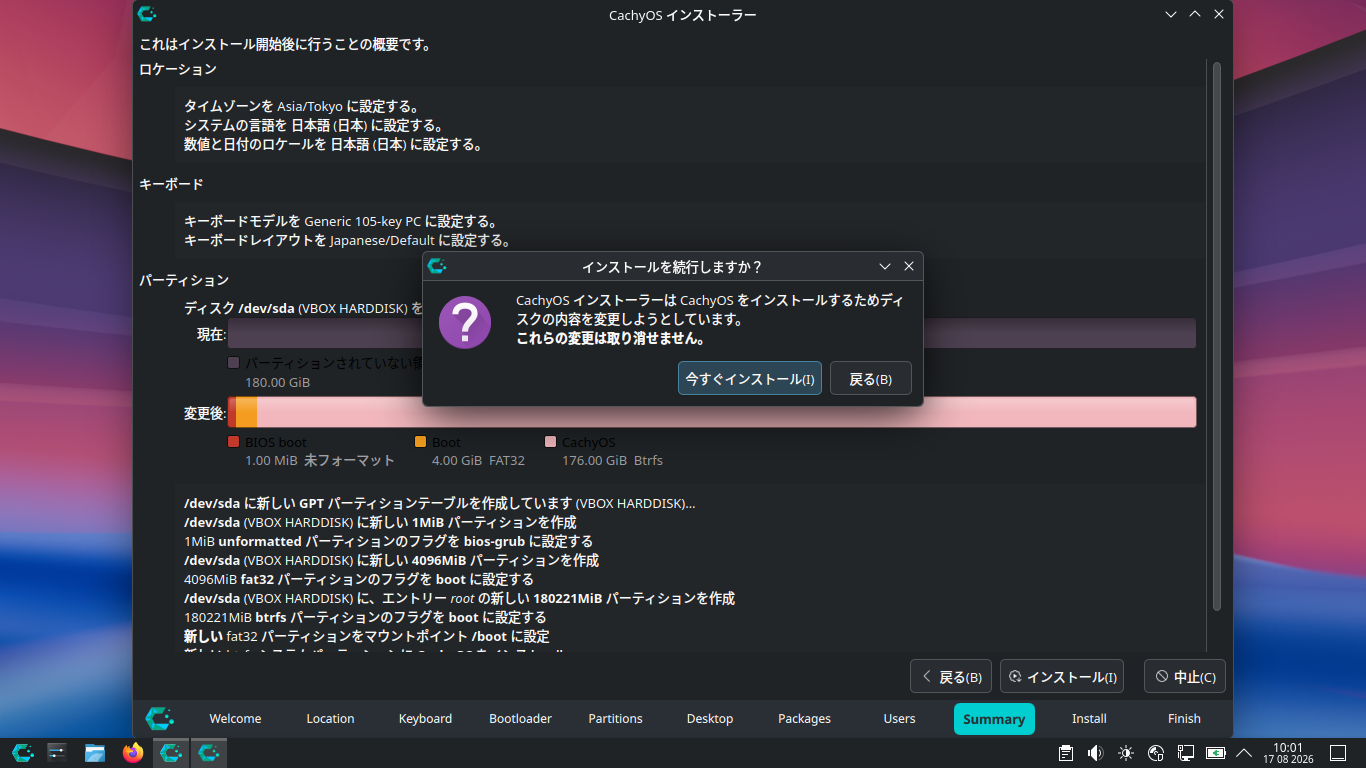
Task: Expand the hidden system tray icons arrow
Action: tap(1244, 753)
